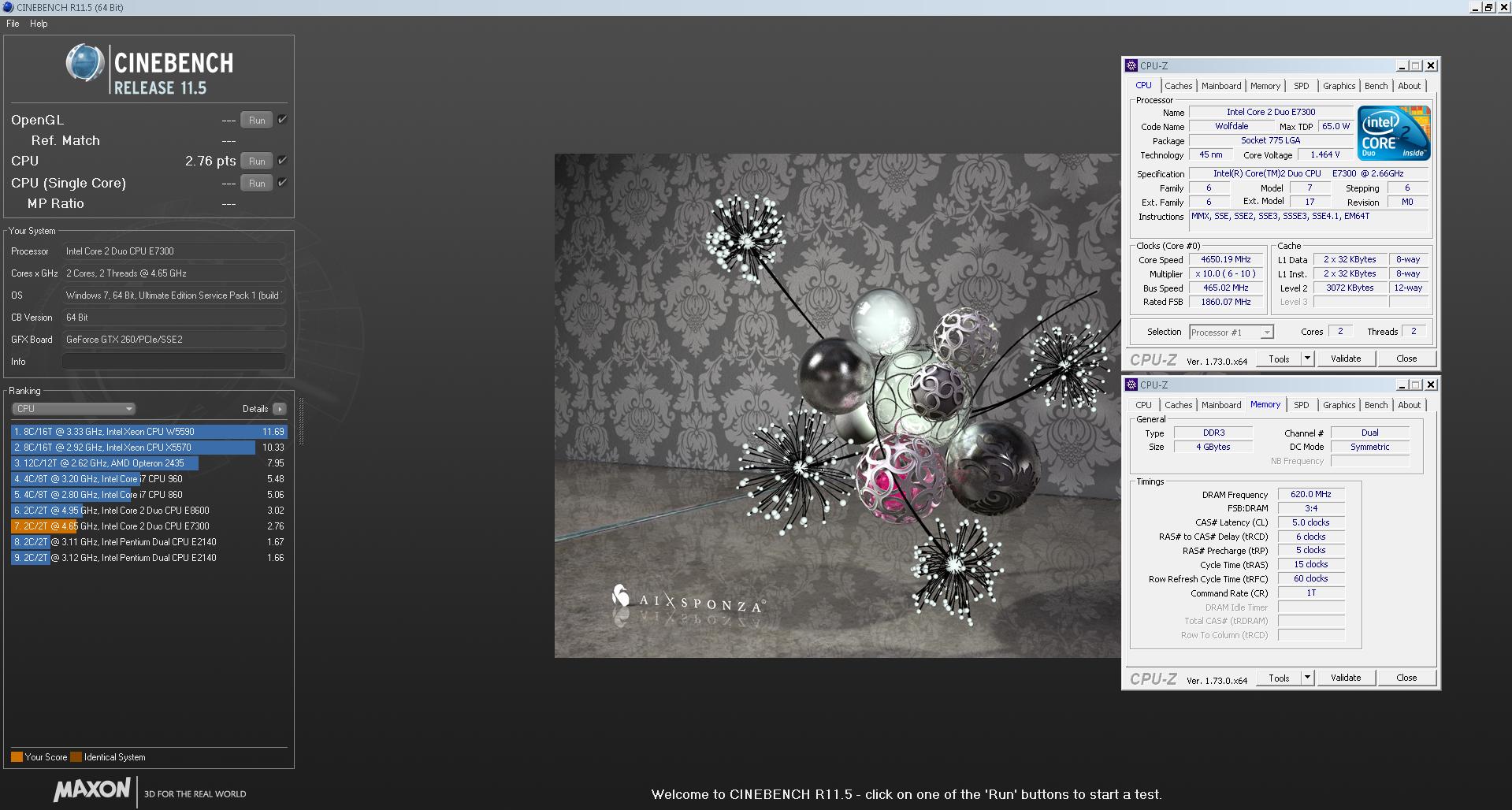Switch to Mainboard tab in lower CPU-Z
Image resolution: width=1512 pixels, height=810 pixels.
[x=1221, y=405]
